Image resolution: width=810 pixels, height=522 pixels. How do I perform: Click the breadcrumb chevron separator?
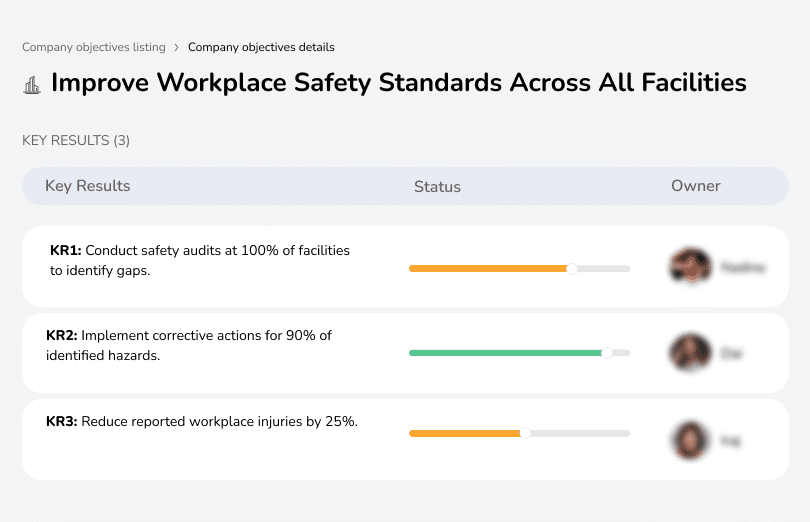click(x=177, y=48)
